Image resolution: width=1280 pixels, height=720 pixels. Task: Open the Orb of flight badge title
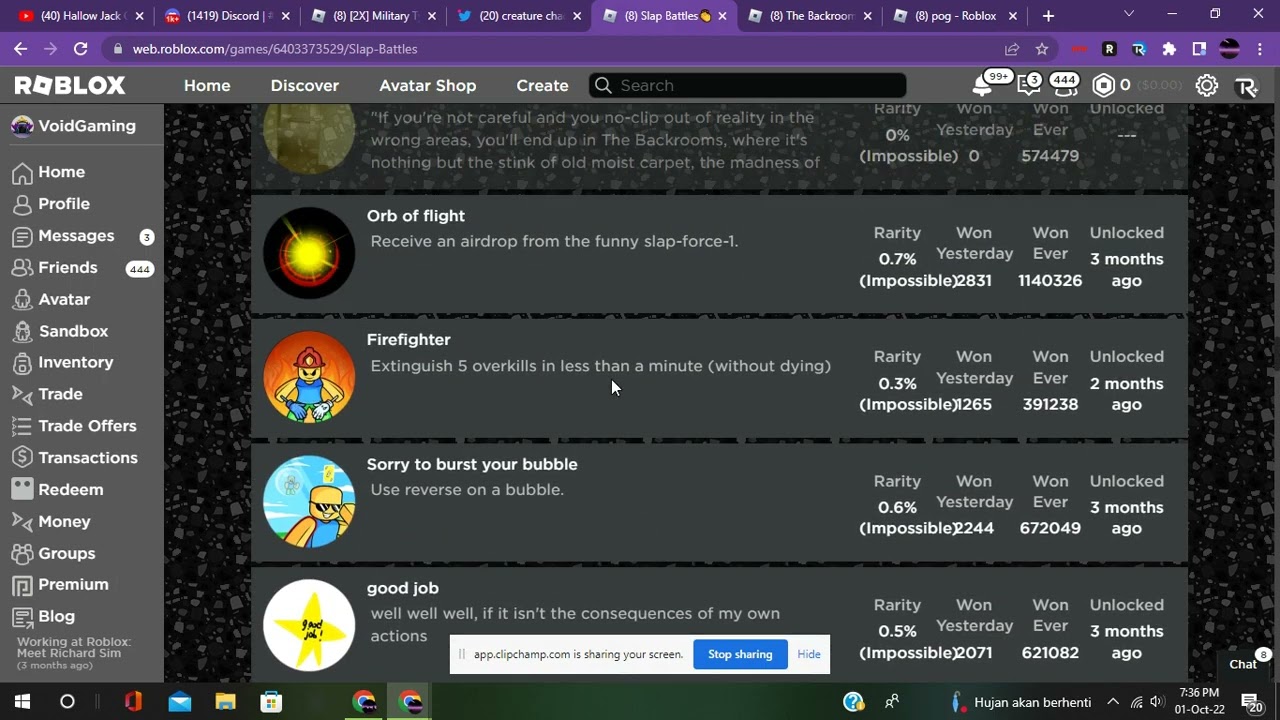tap(416, 216)
